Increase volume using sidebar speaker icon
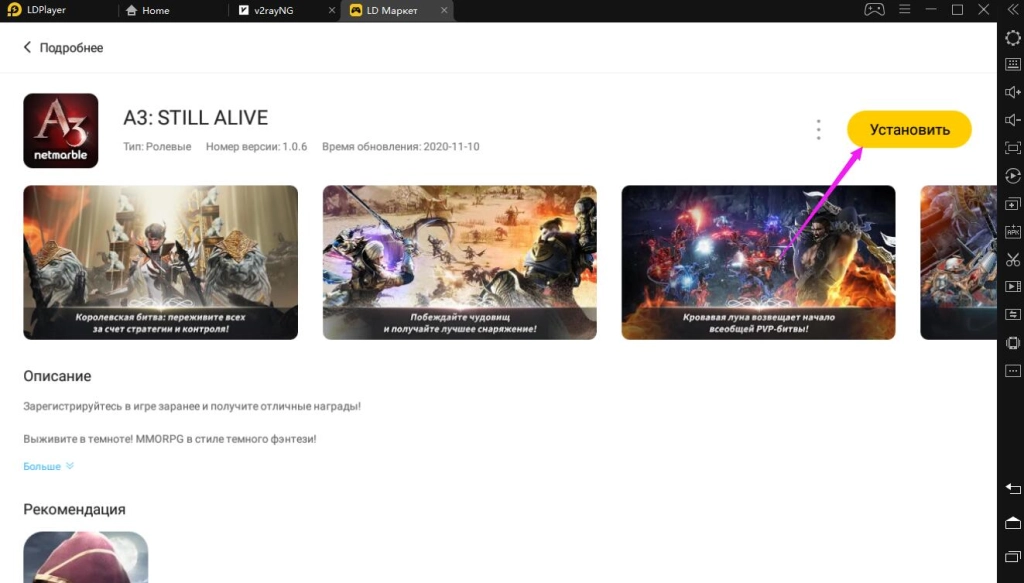The height and width of the screenshot is (583, 1024). [1012, 92]
